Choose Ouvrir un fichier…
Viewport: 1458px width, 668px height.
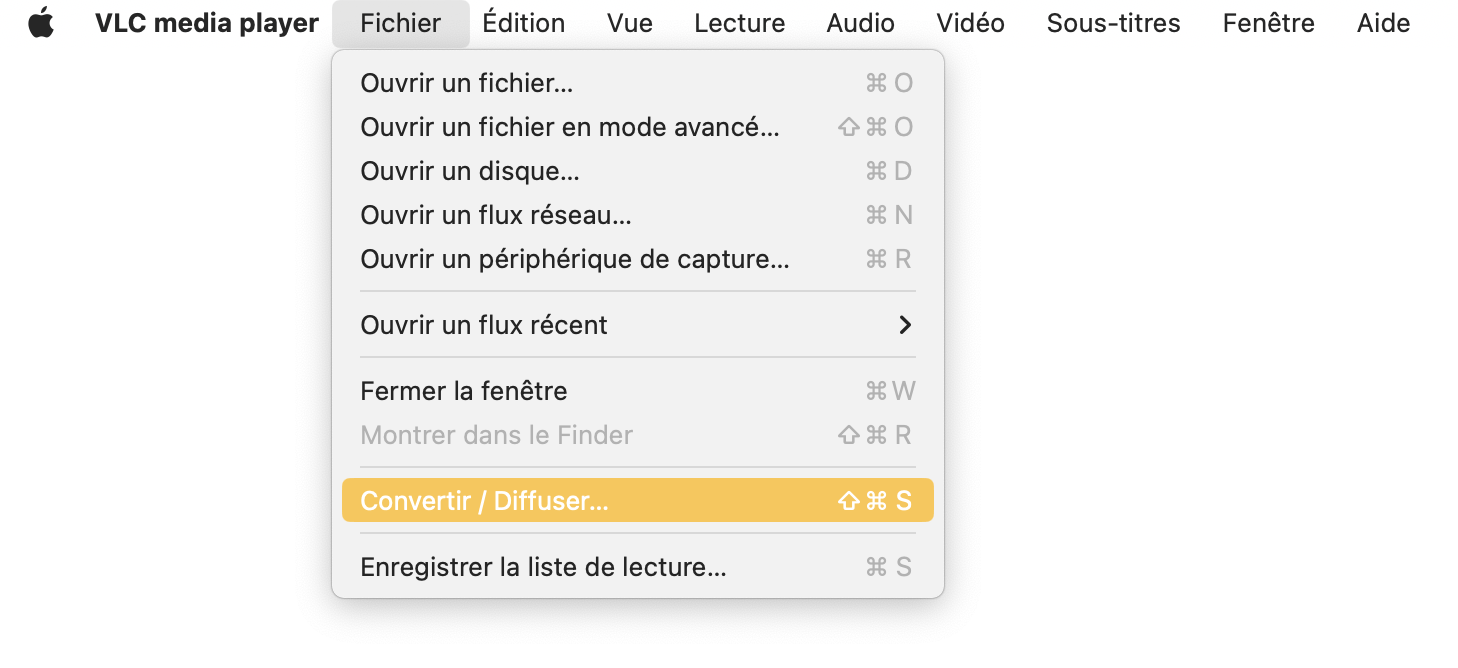(x=637, y=83)
